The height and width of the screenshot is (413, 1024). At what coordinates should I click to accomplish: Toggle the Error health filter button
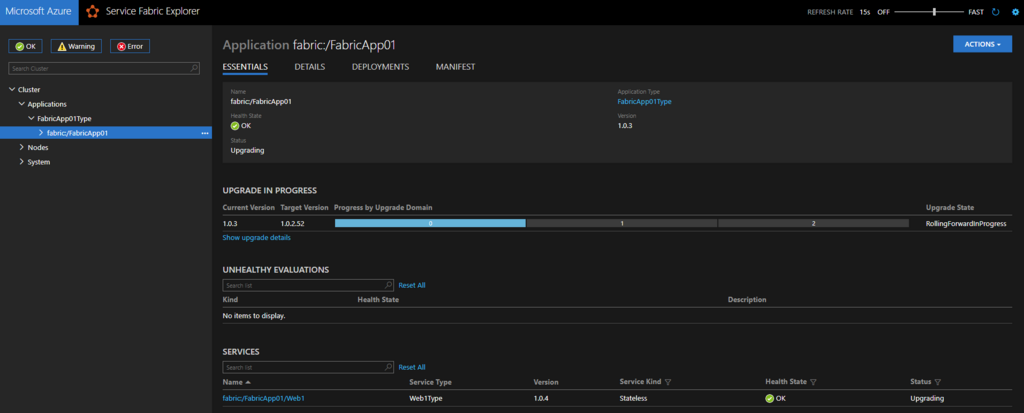point(130,46)
